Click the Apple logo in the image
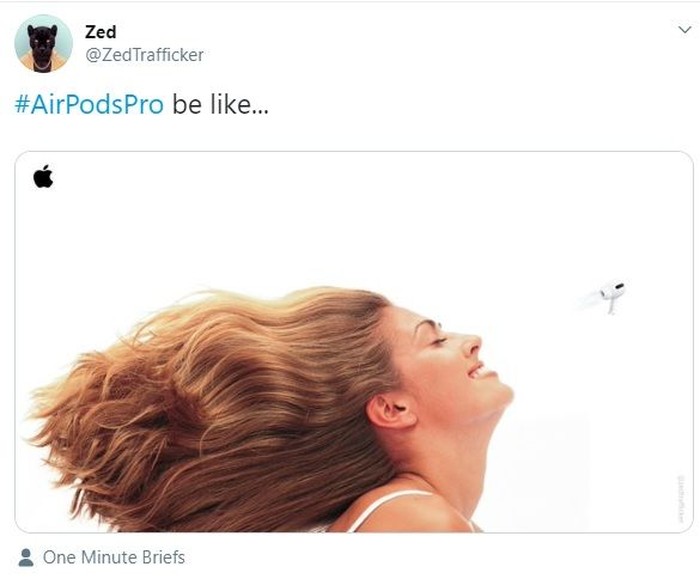 pos(43,176)
